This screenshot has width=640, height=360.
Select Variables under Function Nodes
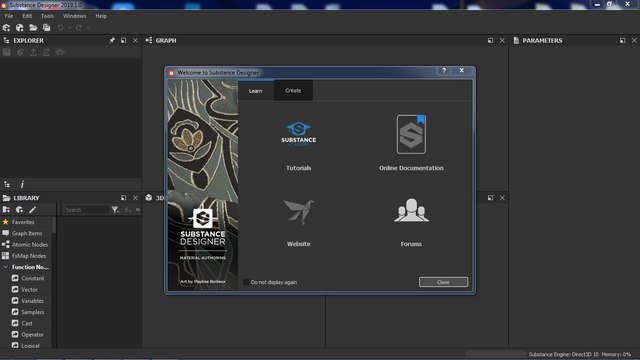click(x=33, y=301)
